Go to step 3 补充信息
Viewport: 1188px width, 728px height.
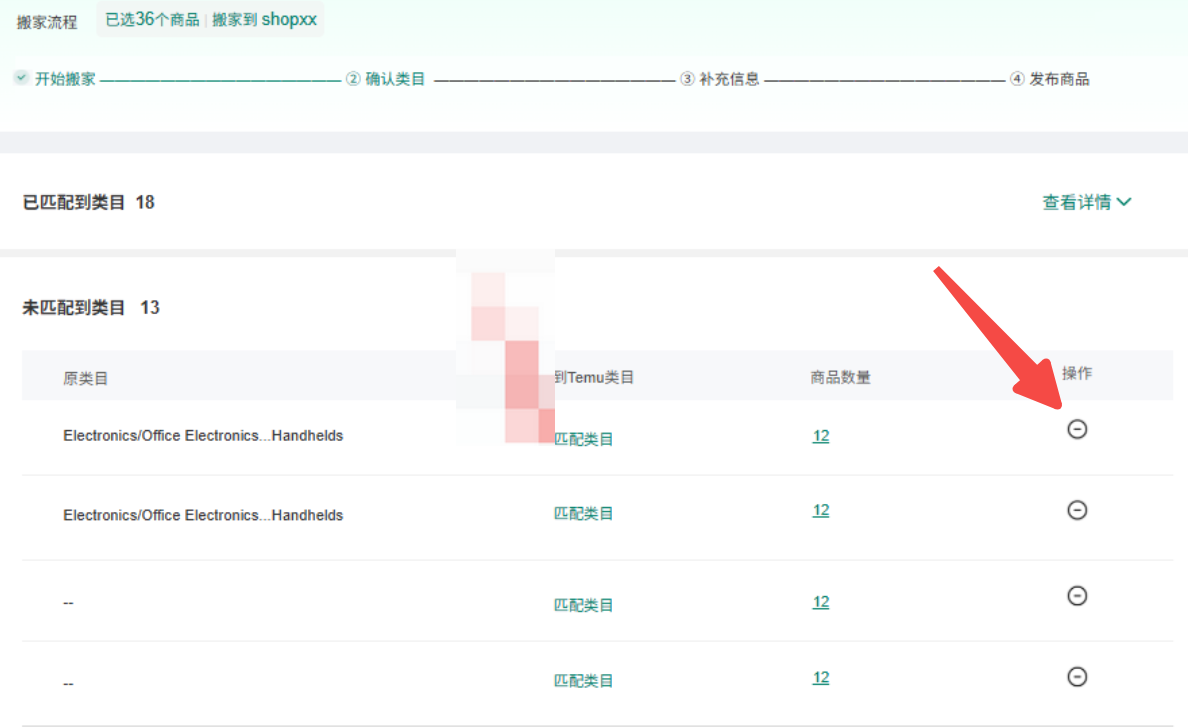tap(720, 79)
